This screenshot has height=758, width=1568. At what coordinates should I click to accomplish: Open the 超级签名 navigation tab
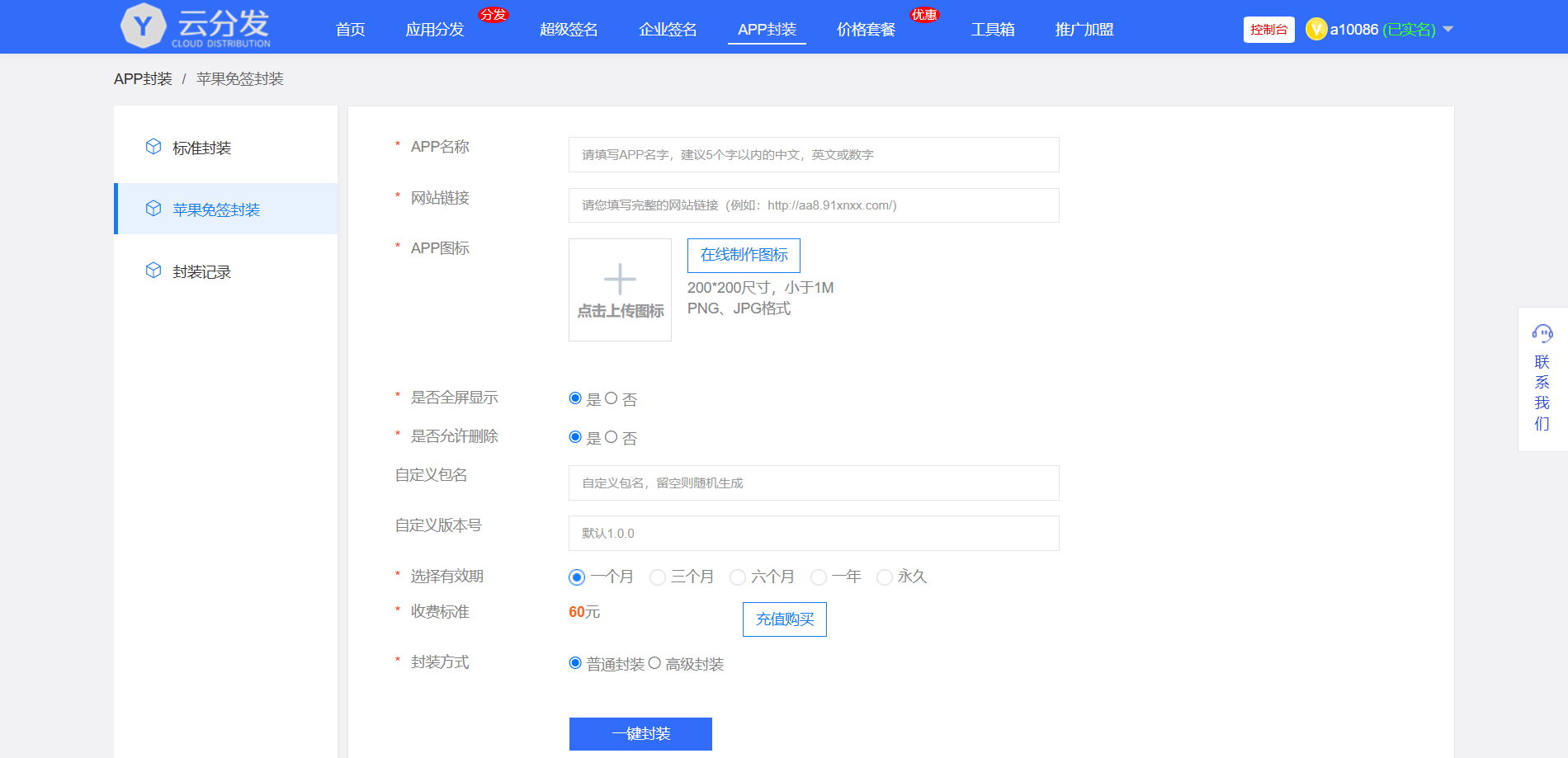pyautogui.click(x=569, y=30)
